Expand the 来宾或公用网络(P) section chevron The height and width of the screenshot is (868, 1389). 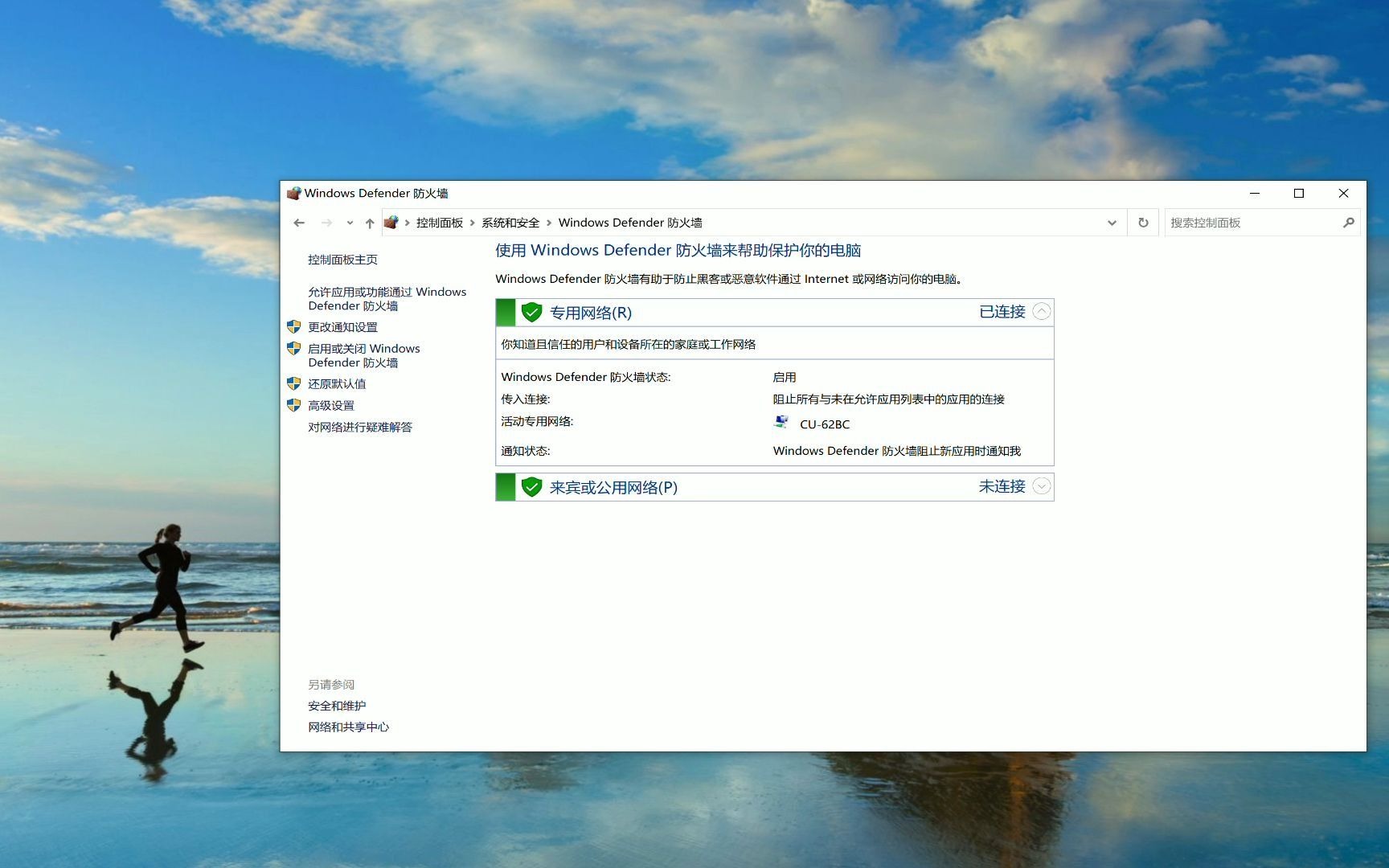1042,486
